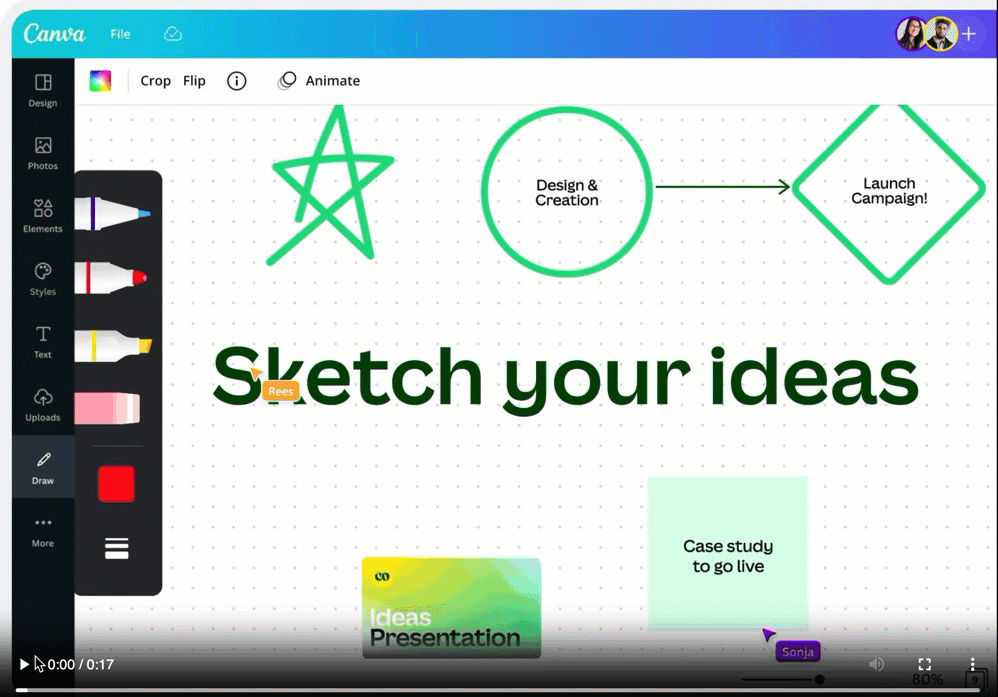Image resolution: width=998 pixels, height=697 pixels.
Task: Open the File menu
Action: tap(120, 34)
